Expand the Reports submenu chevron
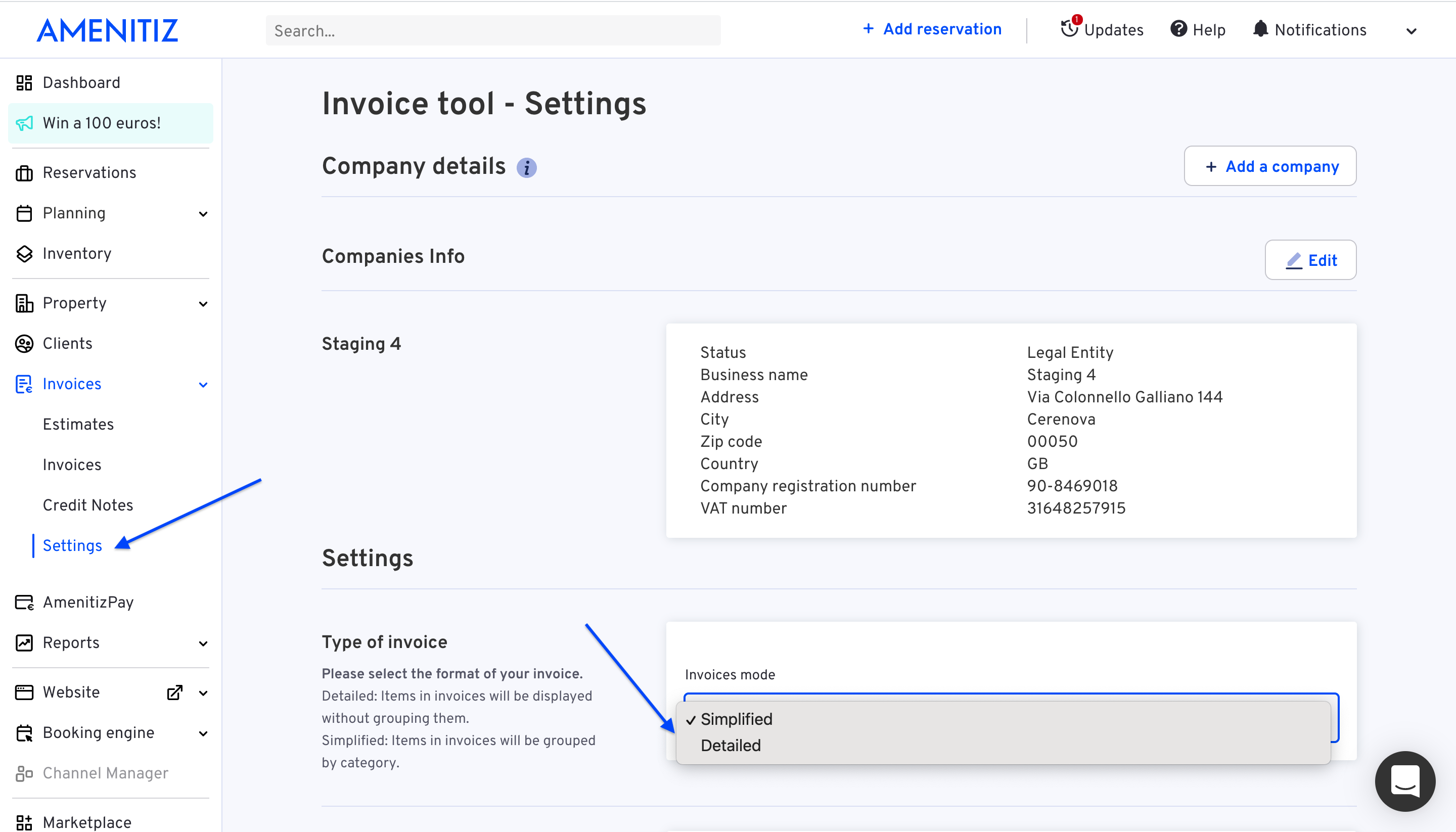The width and height of the screenshot is (1456, 832). click(203, 643)
